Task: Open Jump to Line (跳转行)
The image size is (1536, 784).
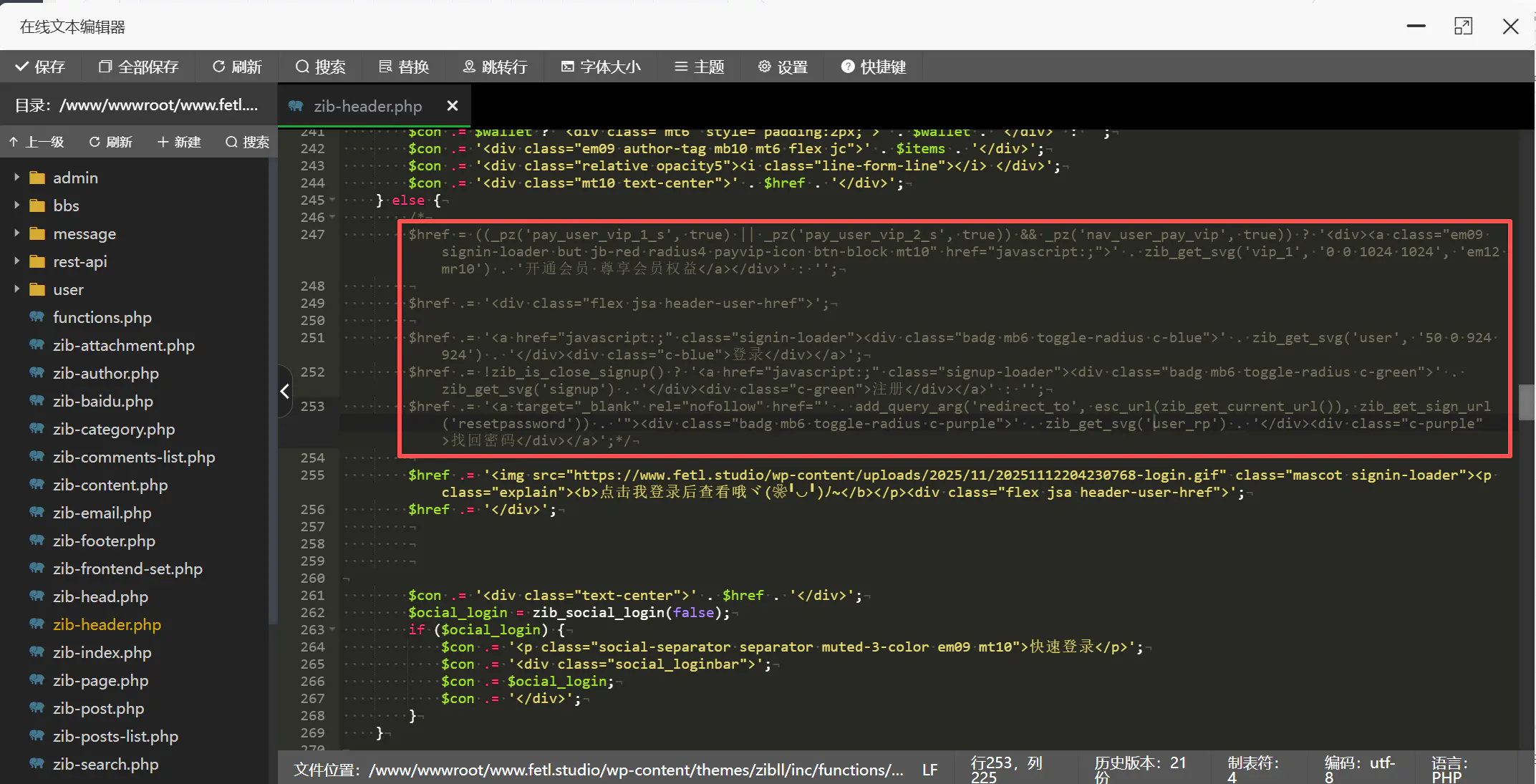Action: [x=495, y=67]
